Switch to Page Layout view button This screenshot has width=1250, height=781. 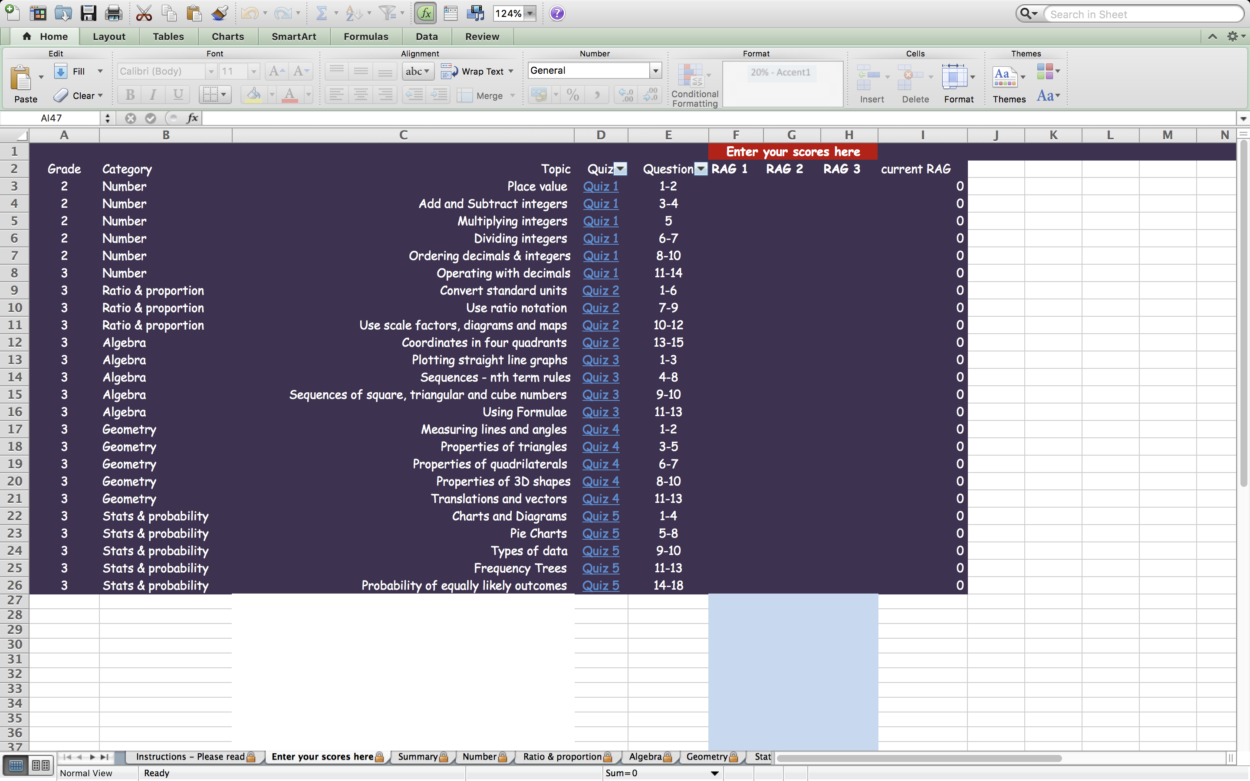coord(40,765)
